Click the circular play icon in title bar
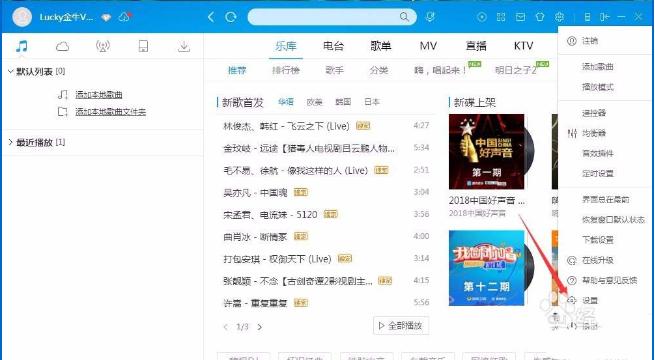This screenshot has width=655, height=360. click(482, 17)
